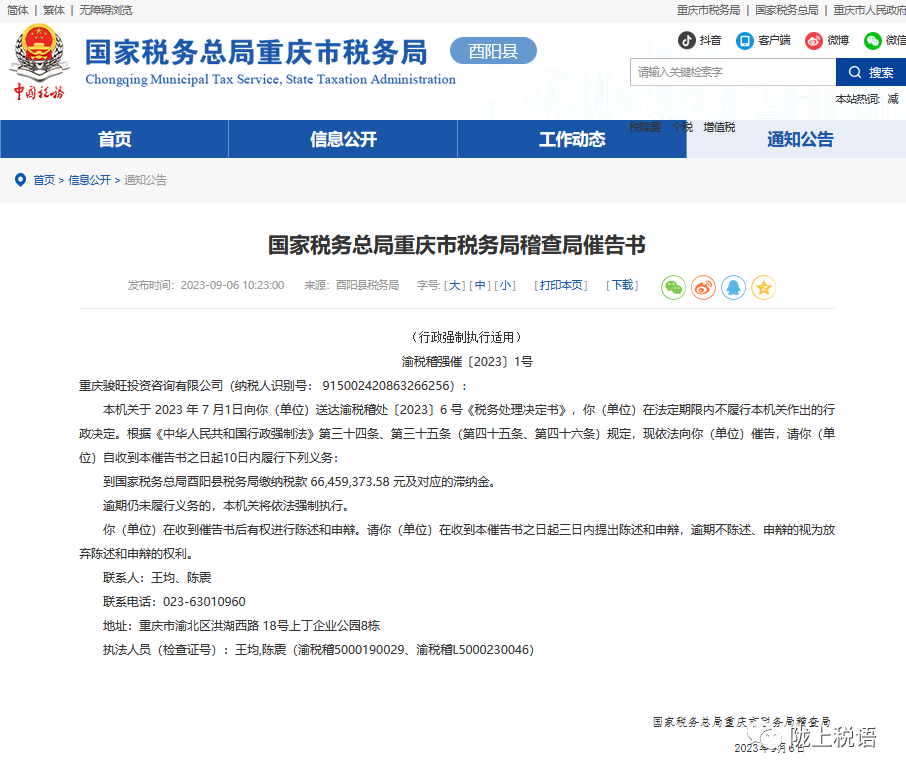Image resolution: width=906 pixels, height=777 pixels.
Task: Click the 执法人员 inspector ID line
Action: click(318, 650)
